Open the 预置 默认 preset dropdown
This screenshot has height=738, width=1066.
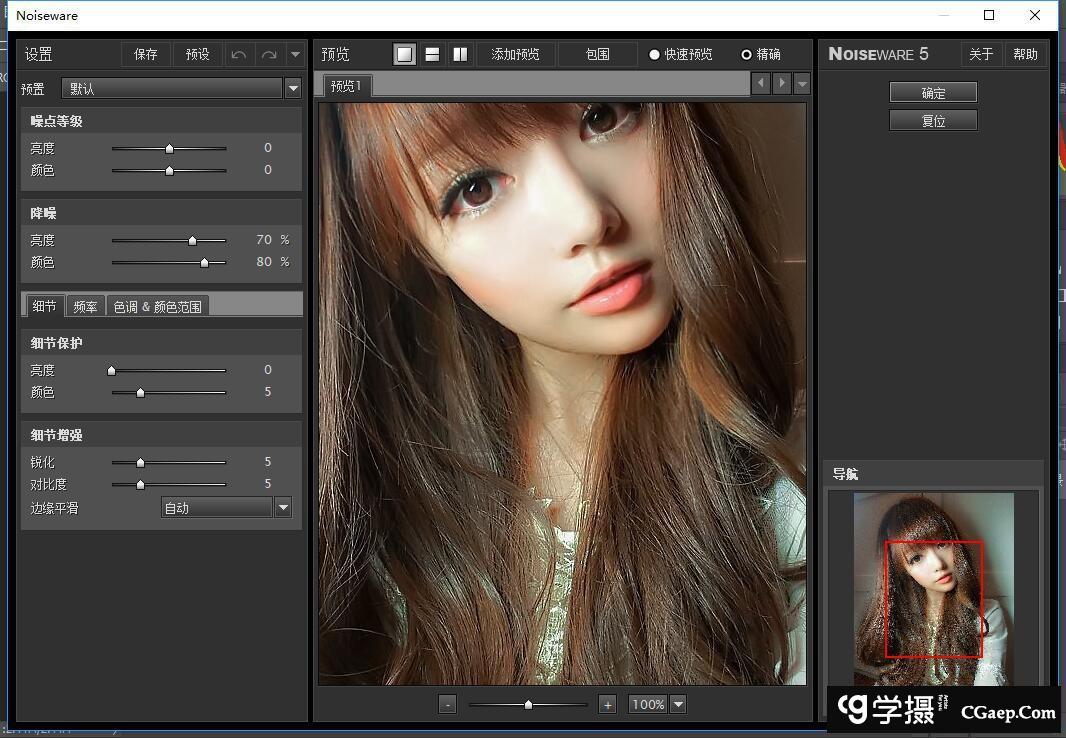(x=293, y=88)
